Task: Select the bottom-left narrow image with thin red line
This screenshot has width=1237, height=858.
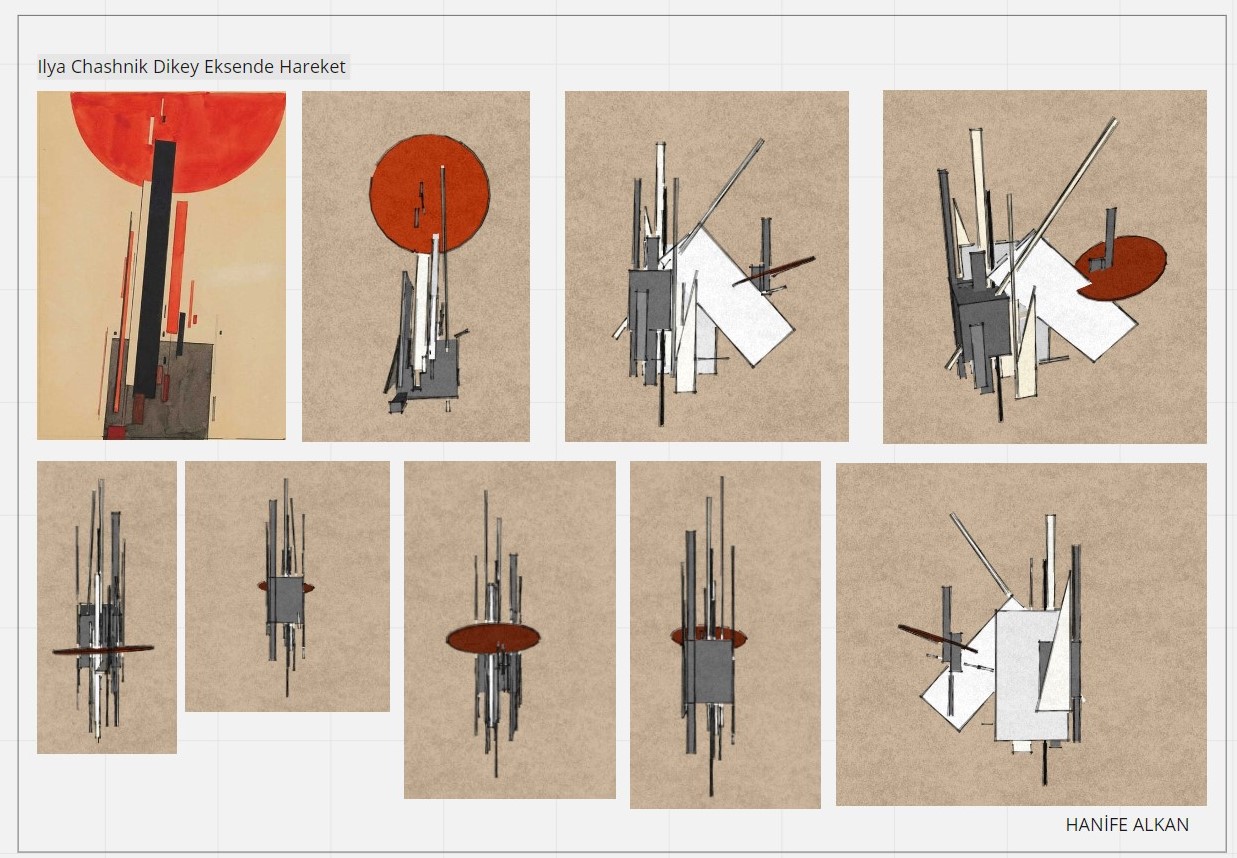Action: (x=107, y=607)
